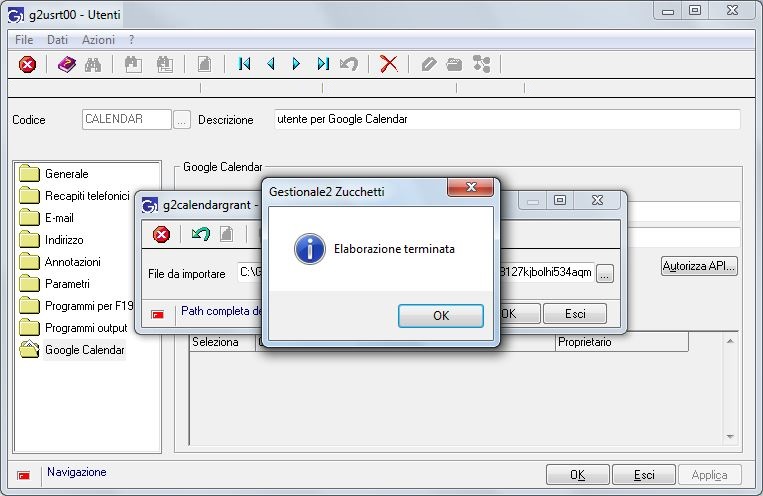Click the Proprietario column header
The width and height of the screenshot is (763, 496).
(621, 342)
